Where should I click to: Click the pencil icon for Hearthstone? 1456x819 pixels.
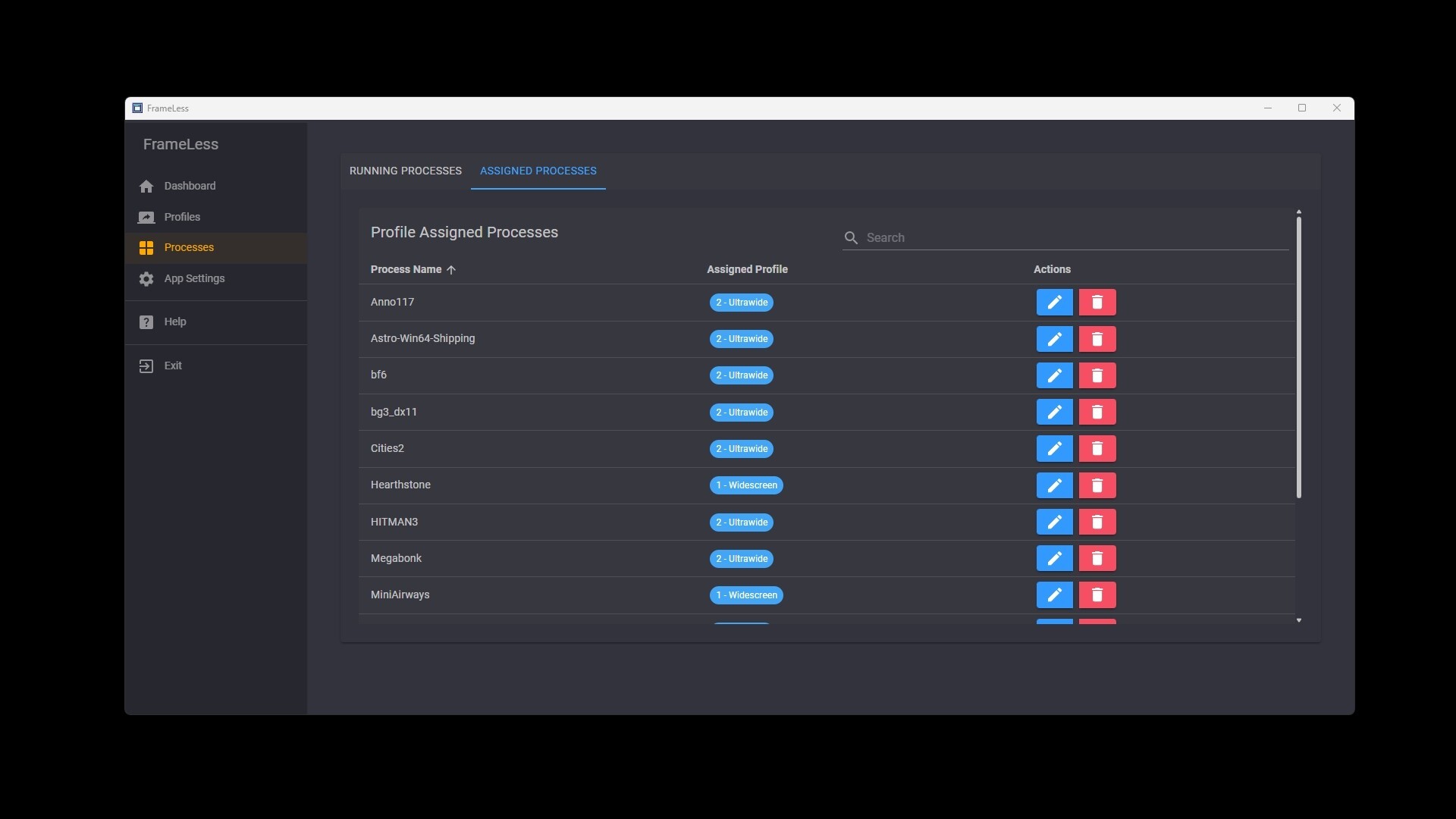pyautogui.click(x=1054, y=485)
